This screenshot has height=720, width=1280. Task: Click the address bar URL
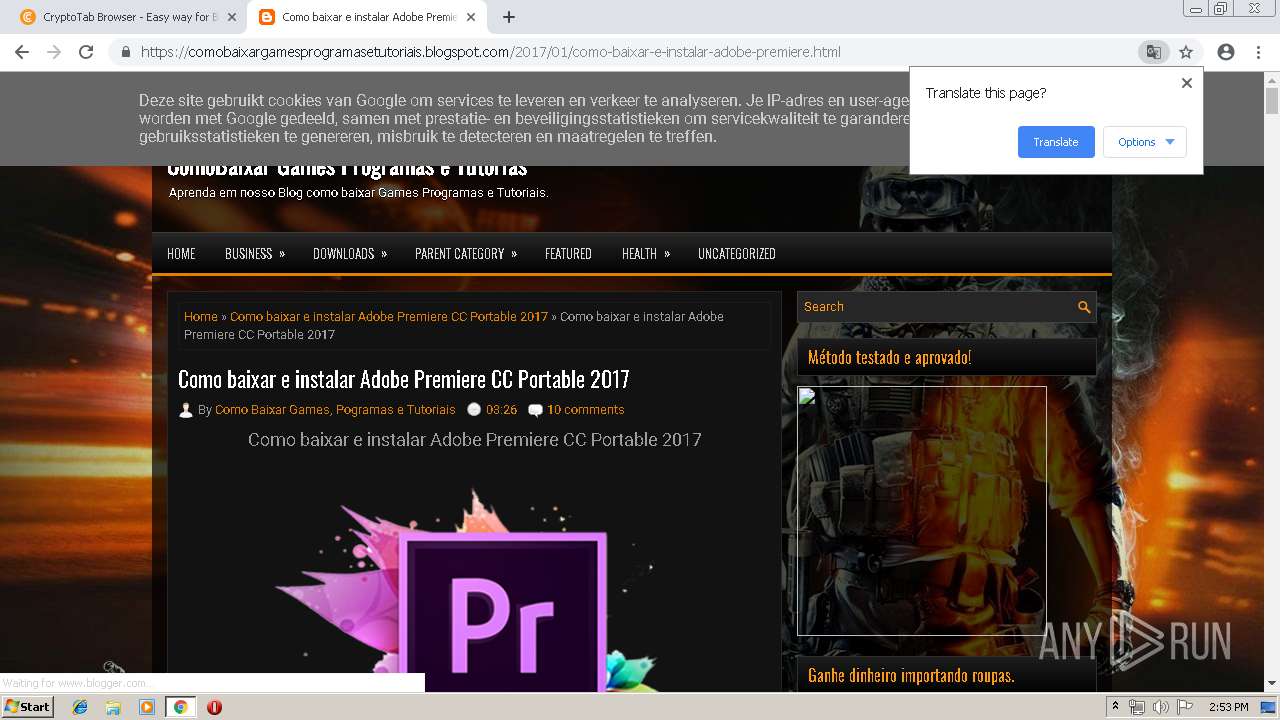[x=490, y=52]
